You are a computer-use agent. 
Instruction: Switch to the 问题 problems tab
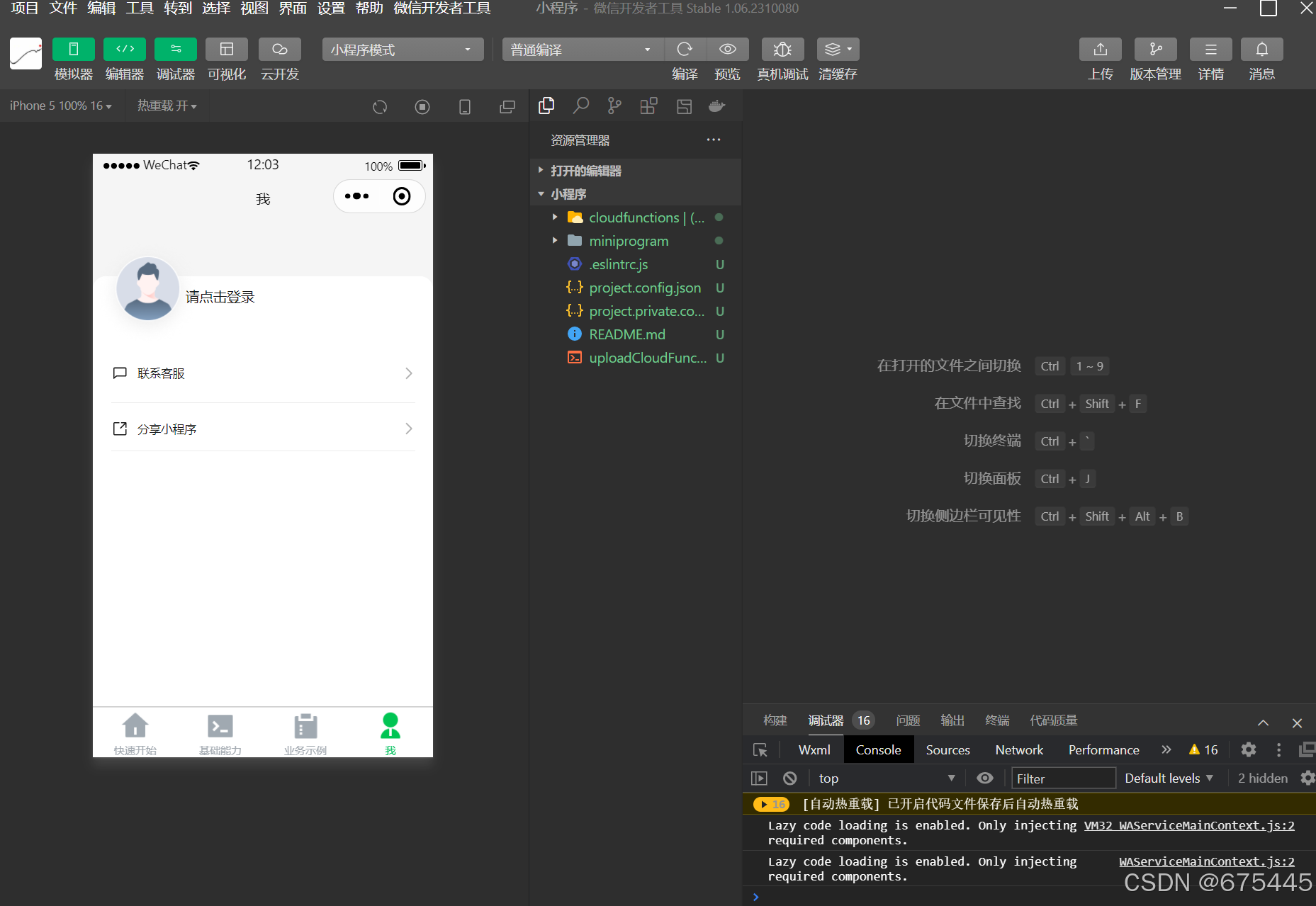coord(908,720)
